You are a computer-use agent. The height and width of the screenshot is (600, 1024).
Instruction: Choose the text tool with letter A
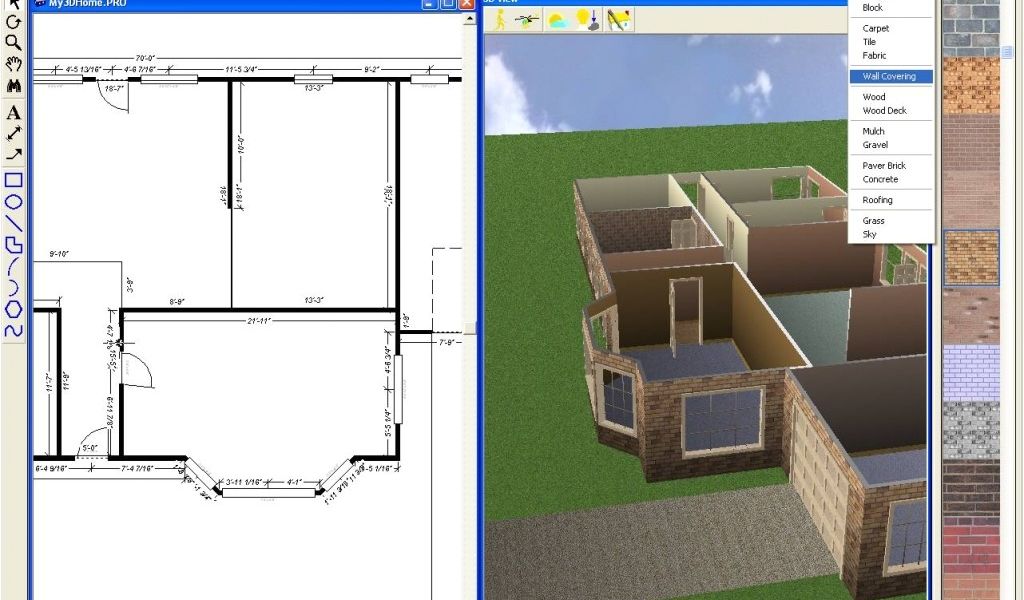[x=14, y=113]
